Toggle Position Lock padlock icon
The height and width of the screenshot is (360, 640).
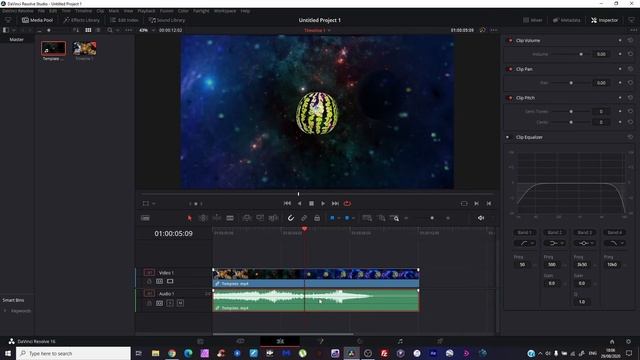(317, 218)
